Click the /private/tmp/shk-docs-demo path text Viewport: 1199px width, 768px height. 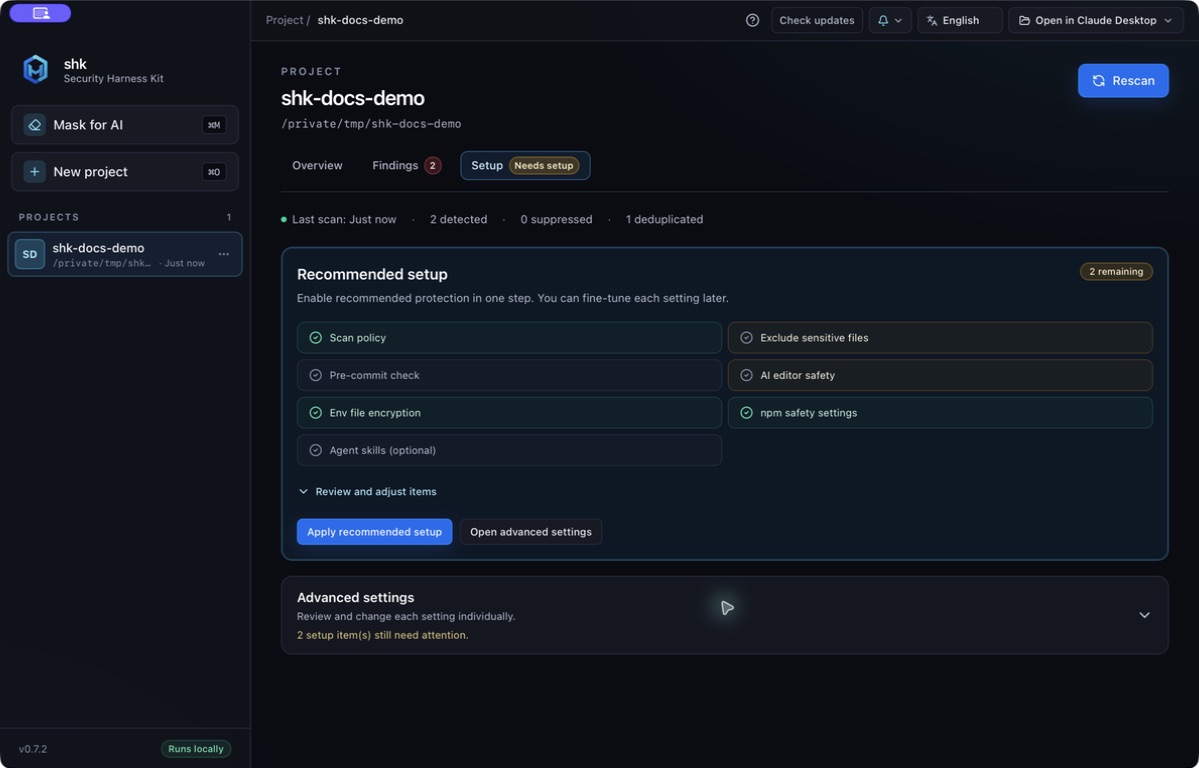pyautogui.click(x=371, y=124)
